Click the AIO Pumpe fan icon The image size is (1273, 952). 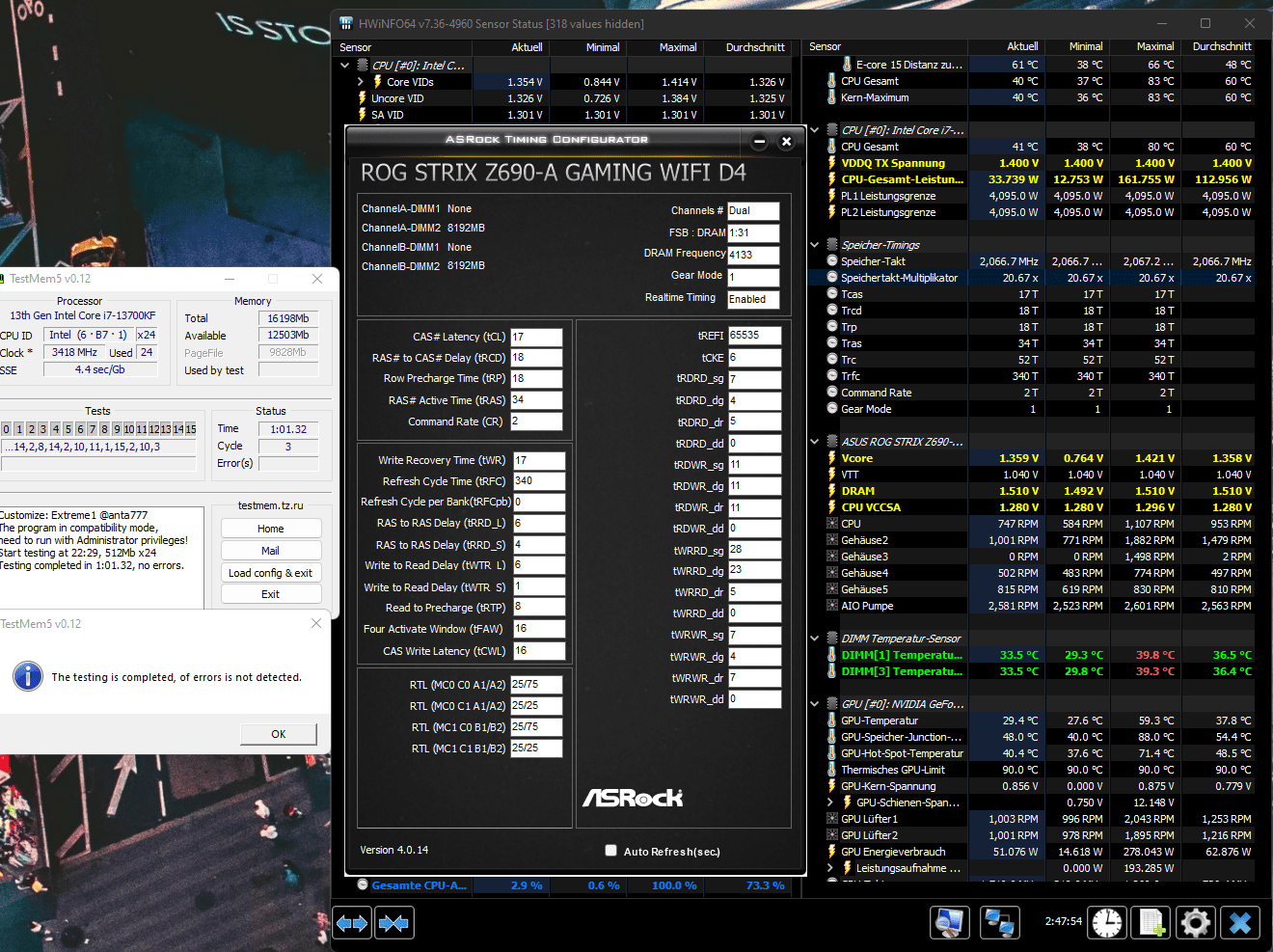click(831, 606)
